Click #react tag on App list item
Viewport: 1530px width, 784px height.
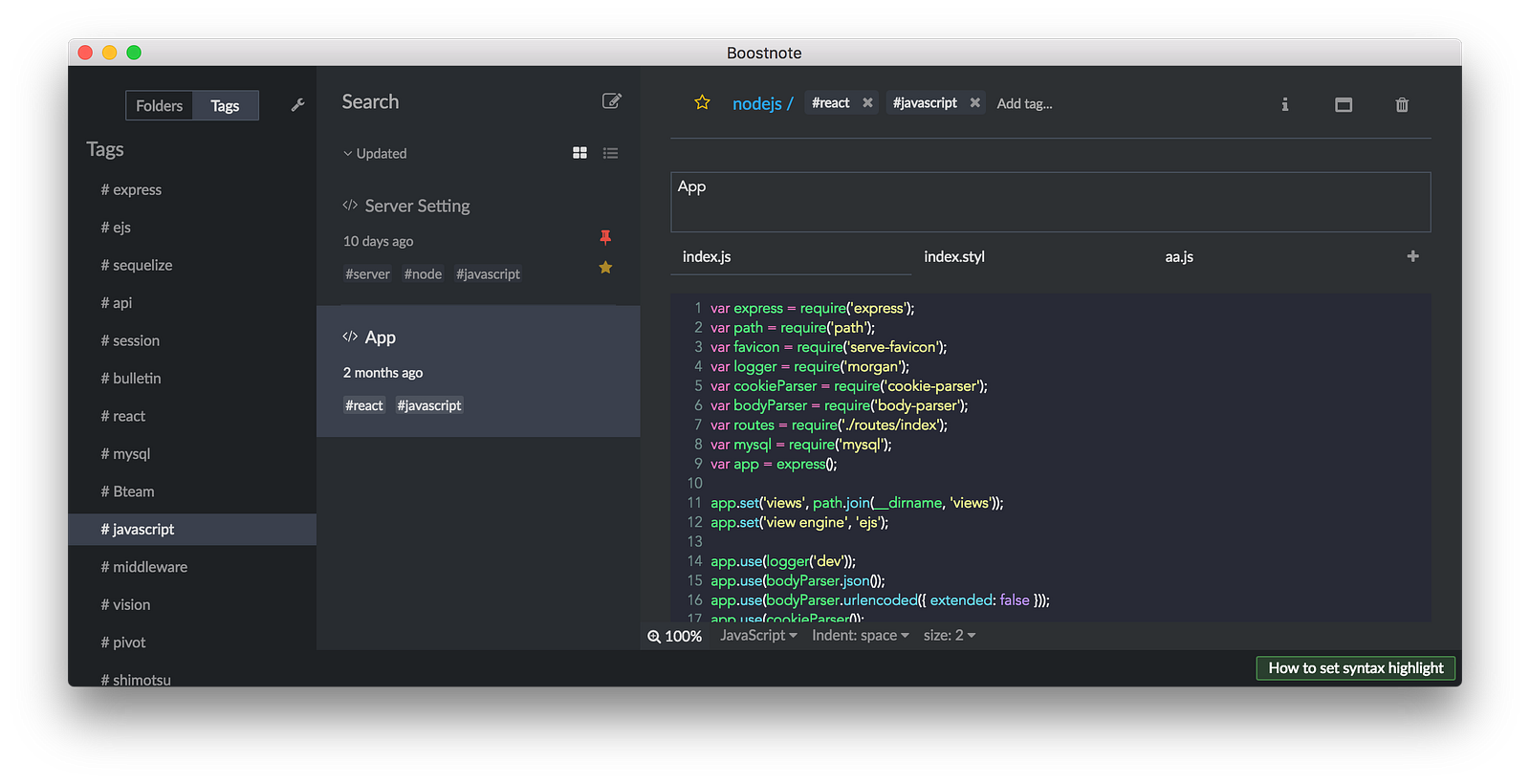(364, 405)
